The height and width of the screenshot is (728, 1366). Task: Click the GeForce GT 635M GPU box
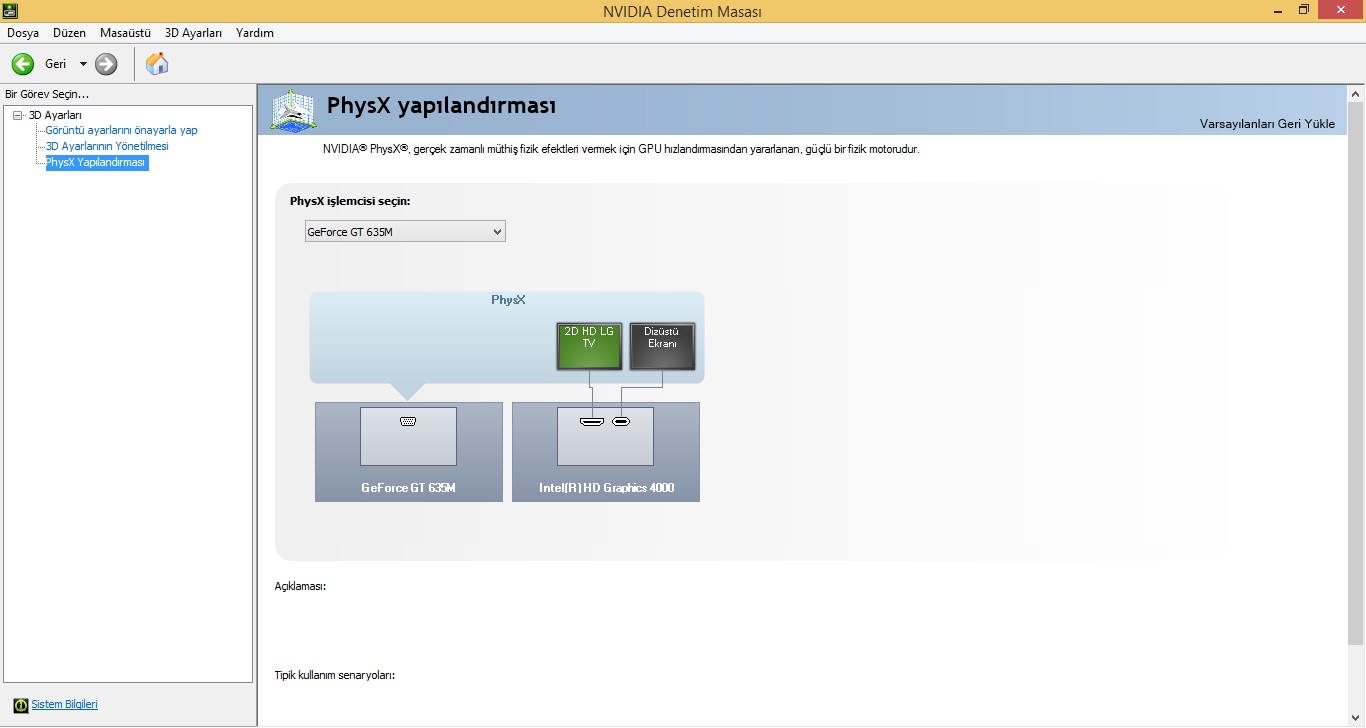tap(408, 452)
